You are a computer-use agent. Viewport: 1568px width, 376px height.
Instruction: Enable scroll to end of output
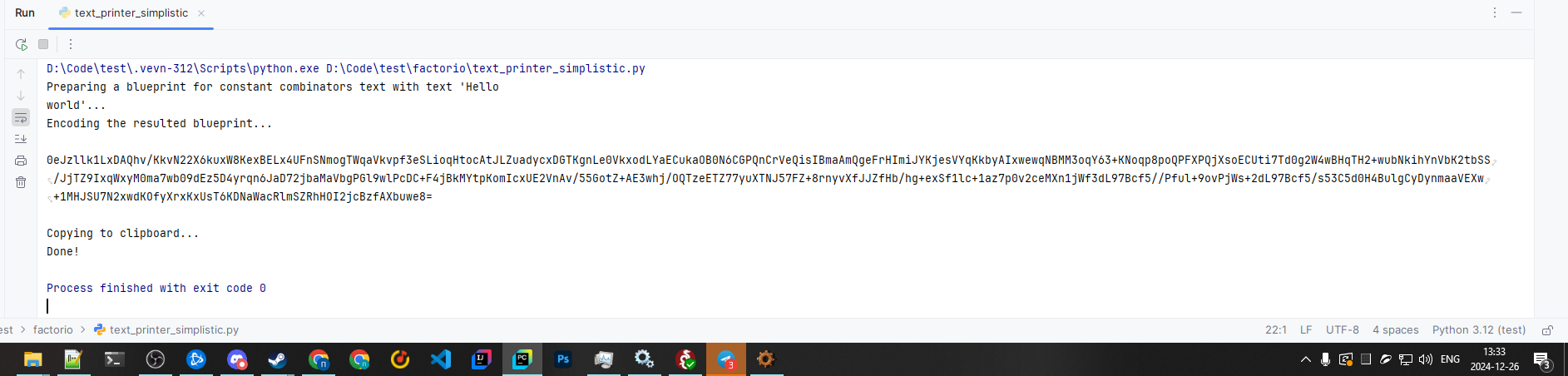click(21, 139)
